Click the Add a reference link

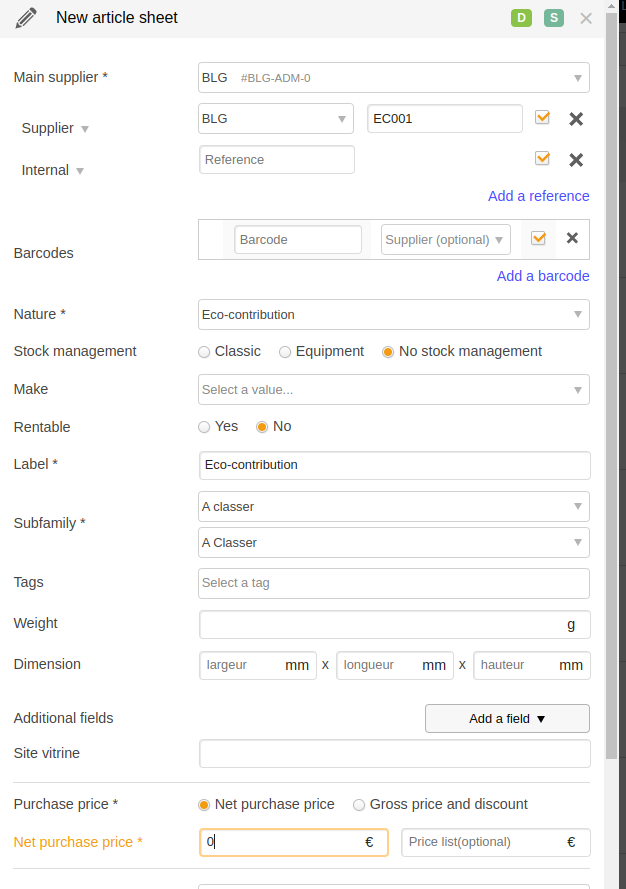click(x=539, y=196)
